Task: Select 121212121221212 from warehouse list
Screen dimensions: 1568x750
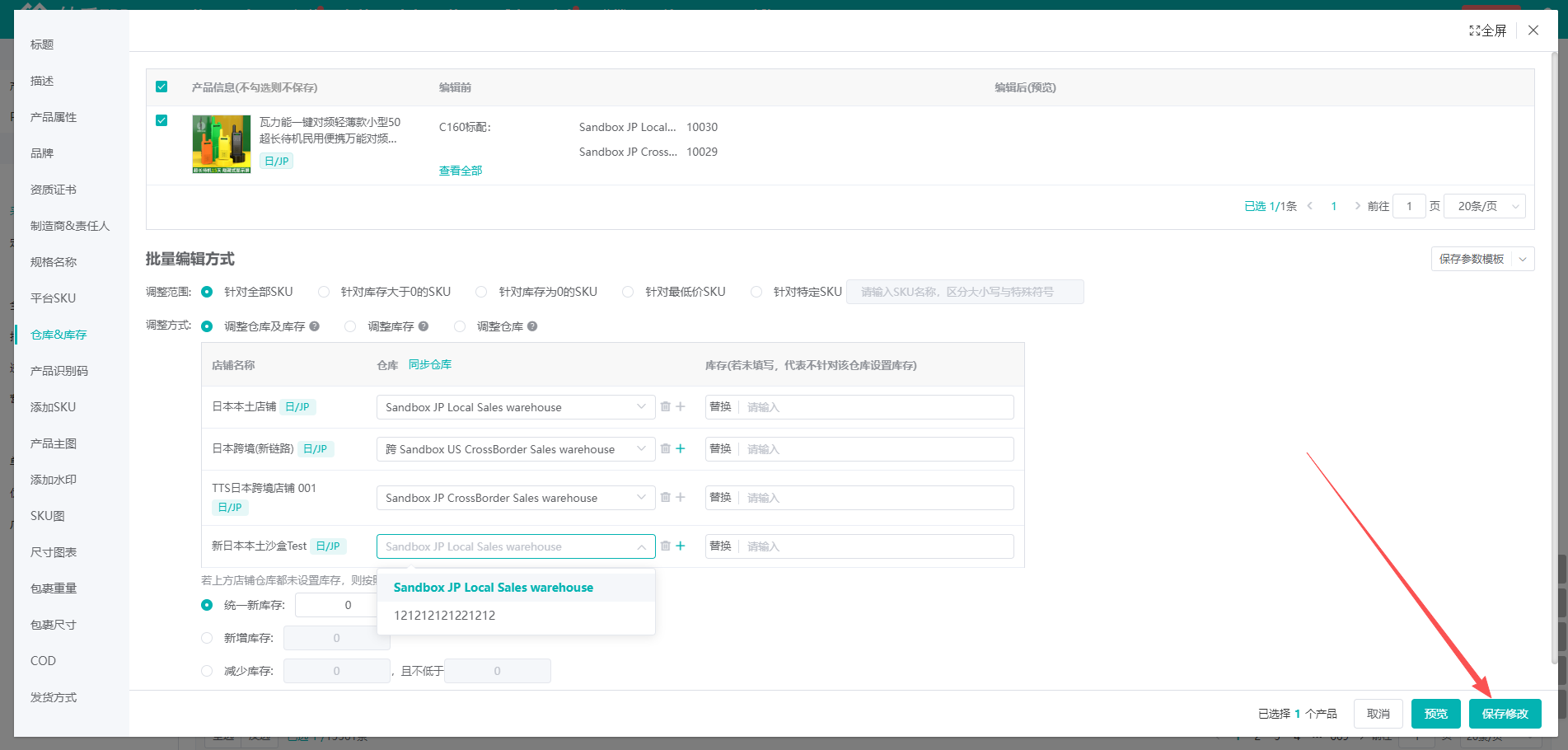Action: click(445, 616)
